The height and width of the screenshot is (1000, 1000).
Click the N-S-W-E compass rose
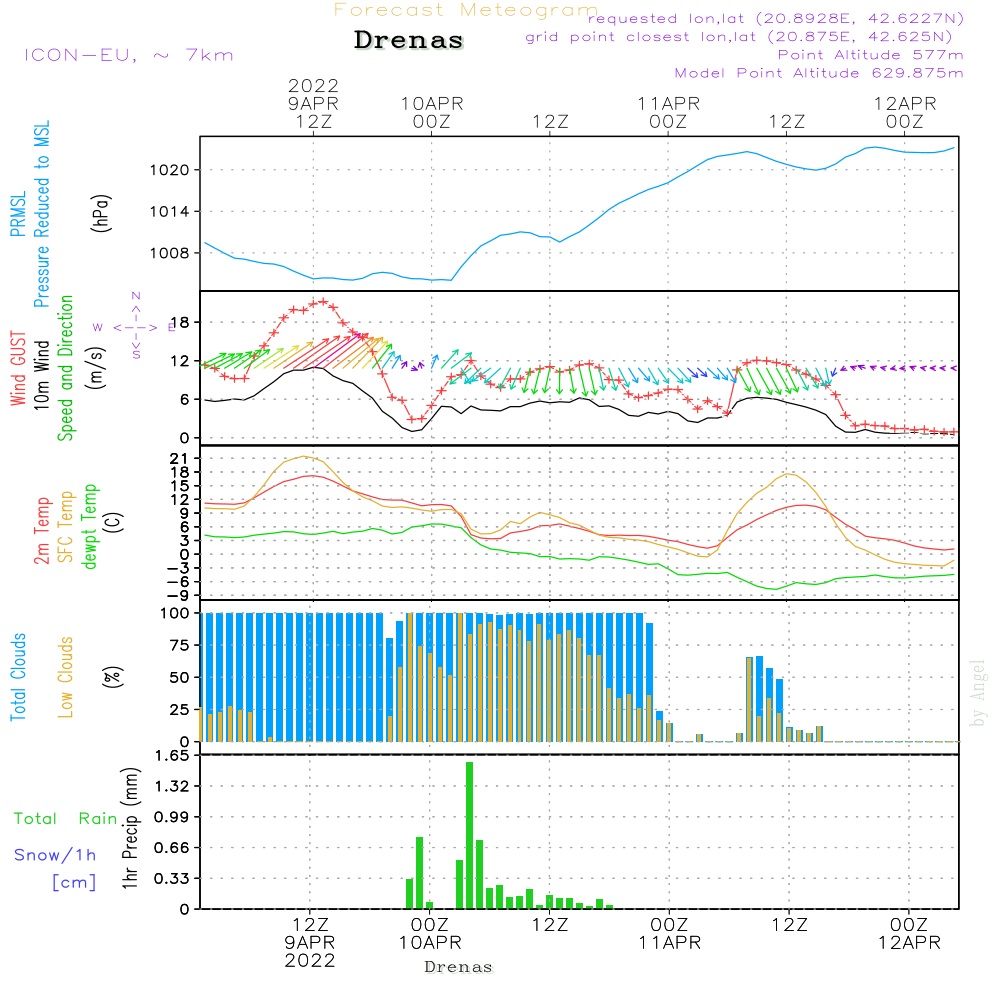[x=135, y=327]
